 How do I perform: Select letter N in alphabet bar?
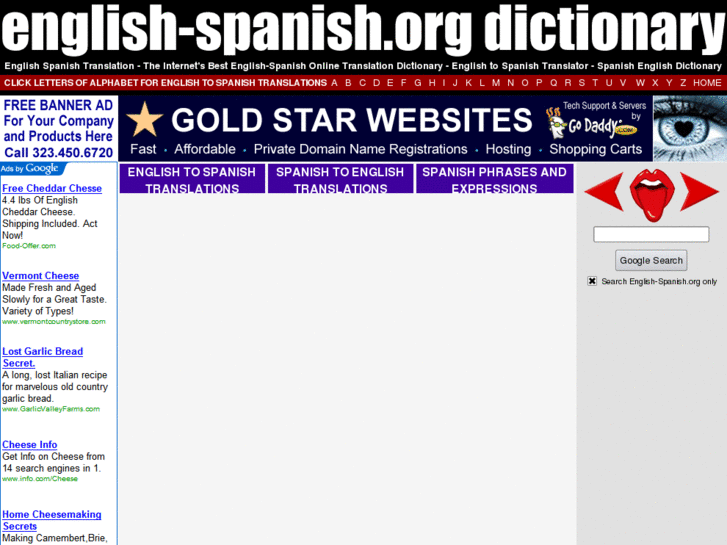[510, 83]
